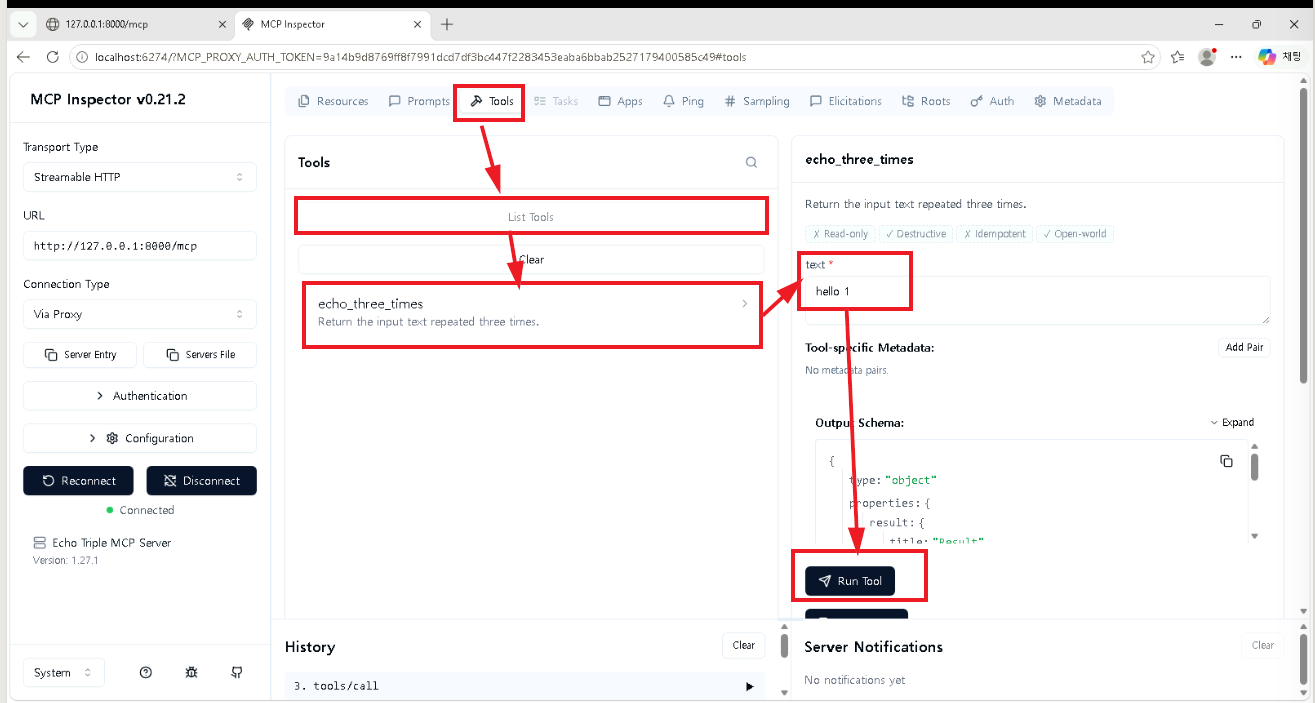Open the Connection Type dropdown
Image resolution: width=1315 pixels, height=703 pixels.
pyautogui.click(x=140, y=314)
